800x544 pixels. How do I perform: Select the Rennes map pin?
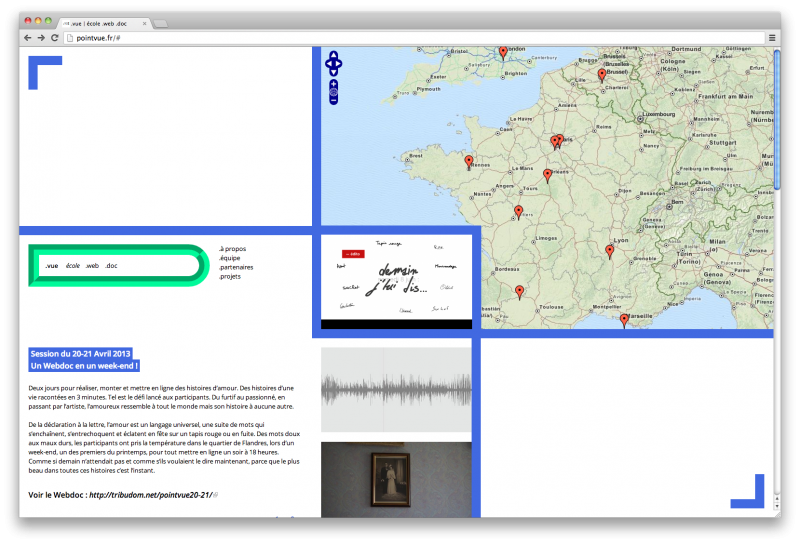(469, 162)
